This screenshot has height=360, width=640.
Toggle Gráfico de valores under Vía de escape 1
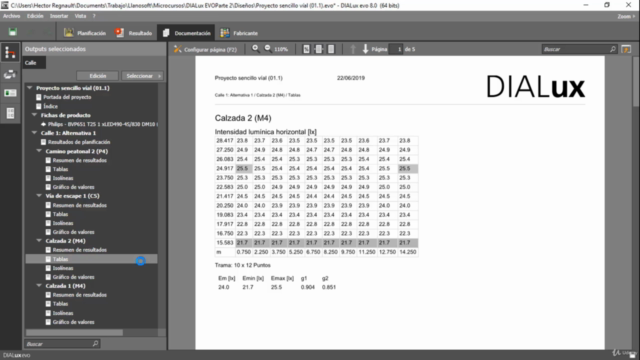click(x=48, y=232)
